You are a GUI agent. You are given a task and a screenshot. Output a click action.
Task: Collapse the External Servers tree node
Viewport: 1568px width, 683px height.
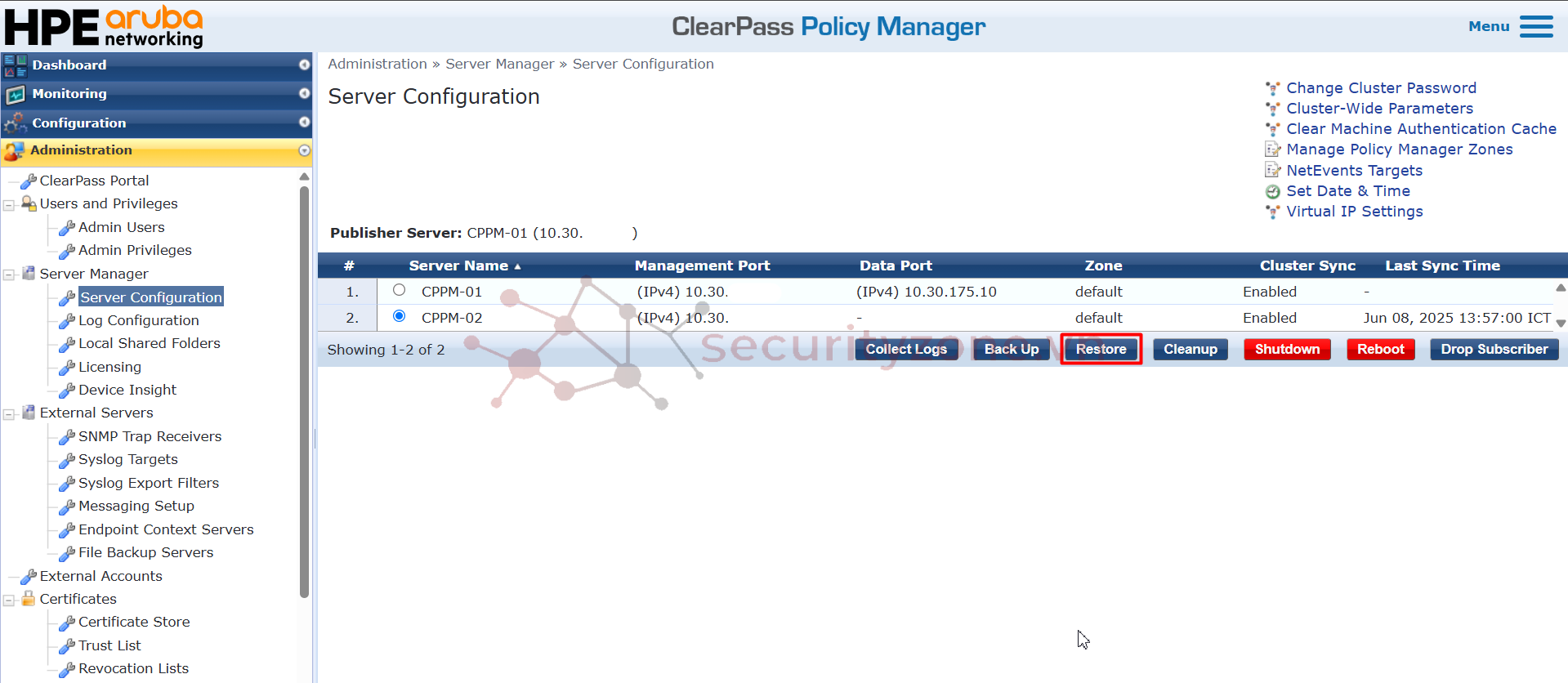[x=9, y=414]
